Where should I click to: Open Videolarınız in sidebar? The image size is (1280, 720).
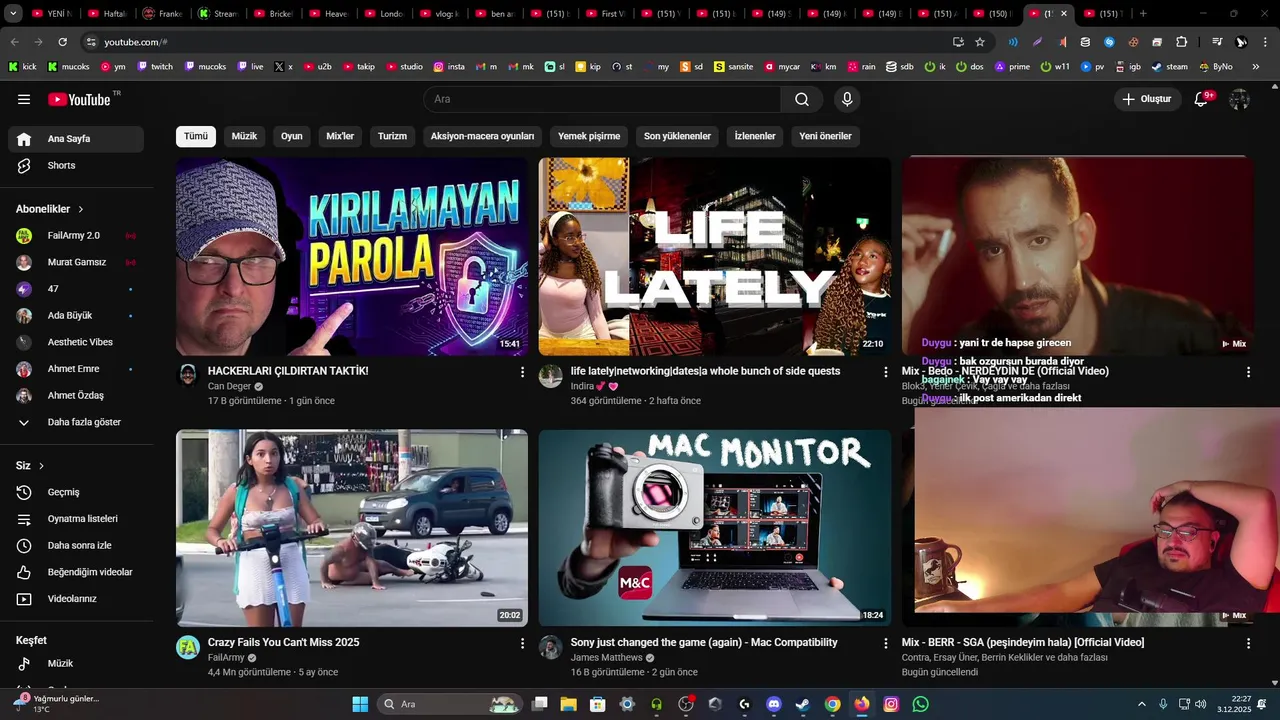(76, 599)
